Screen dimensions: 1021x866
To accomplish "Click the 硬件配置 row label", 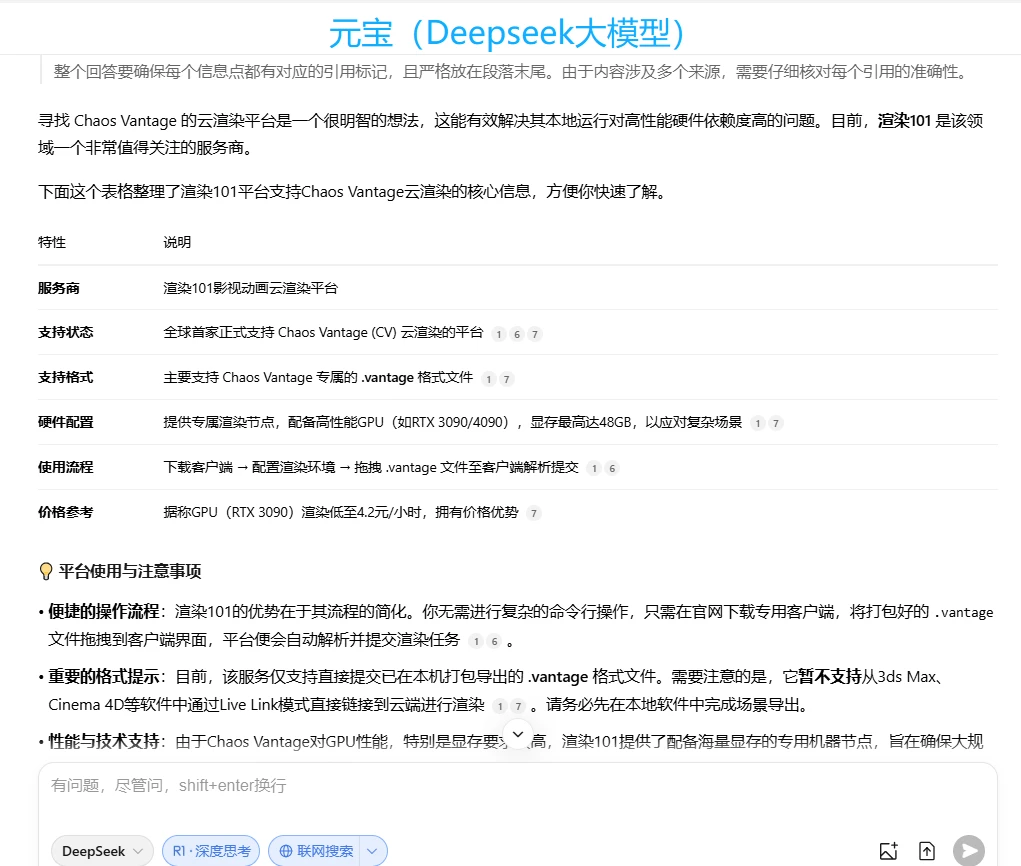I will pyautogui.click(x=66, y=422).
